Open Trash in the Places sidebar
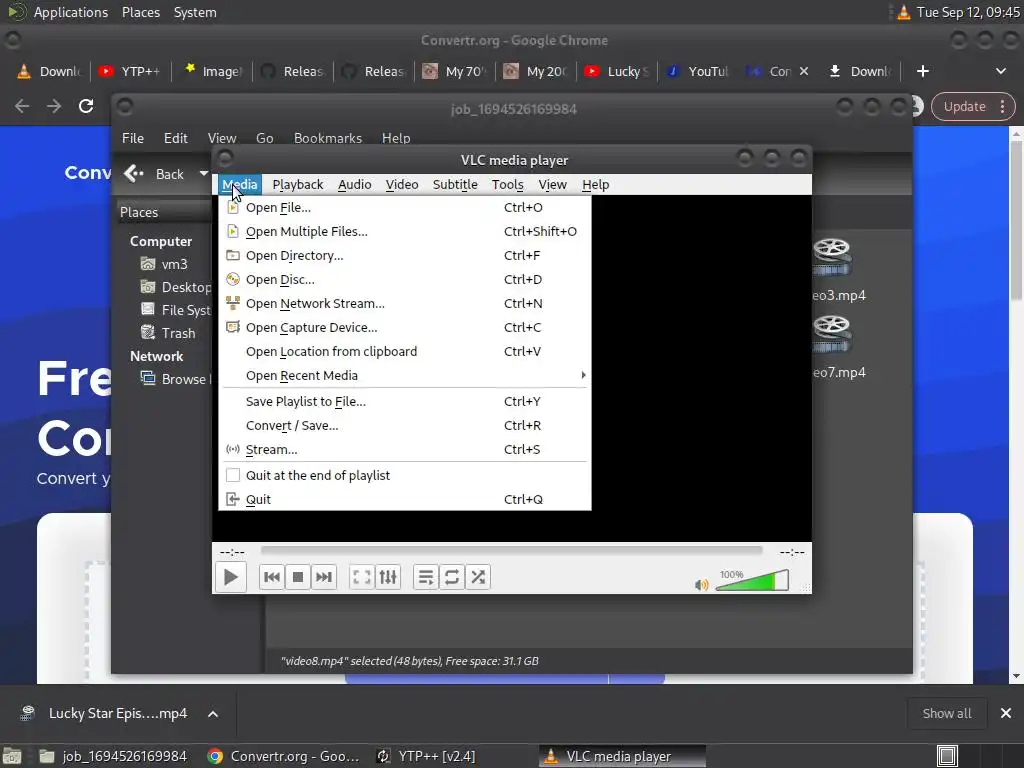This screenshot has width=1024, height=768. point(168,333)
